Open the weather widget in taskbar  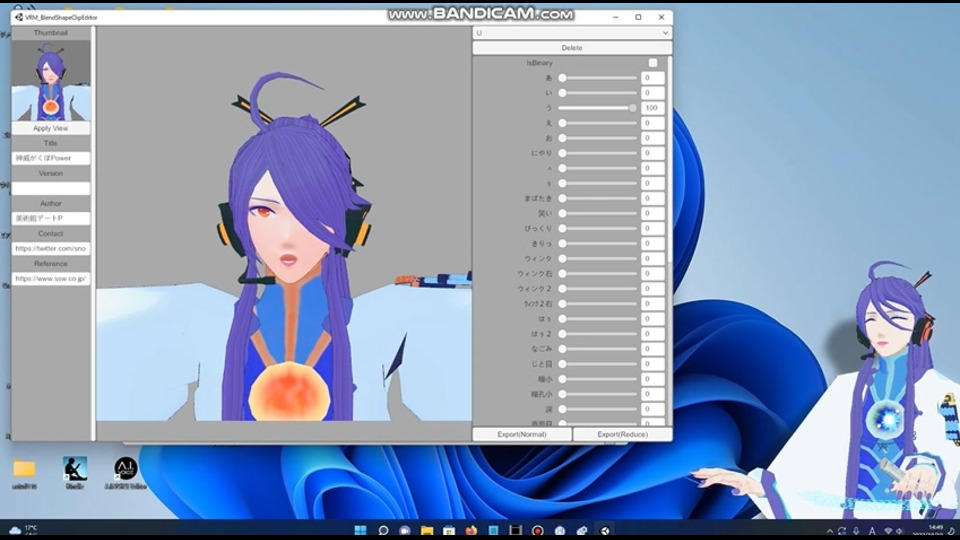click(x=23, y=530)
